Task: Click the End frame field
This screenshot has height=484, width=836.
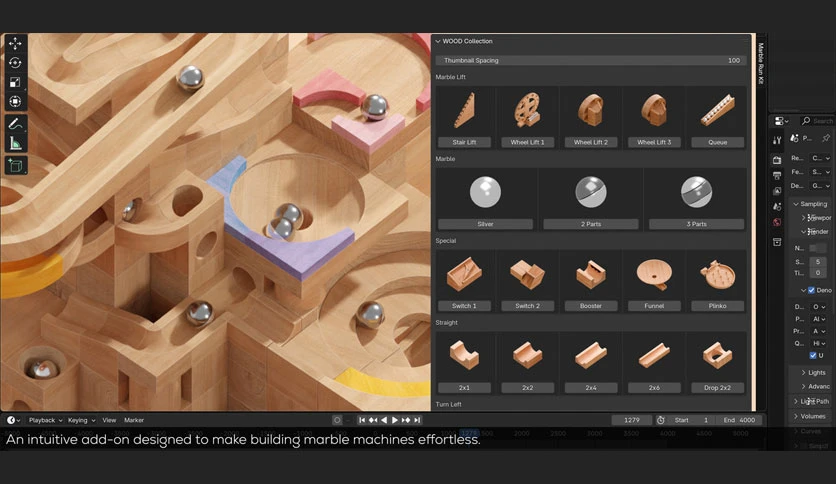Action: pyautogui.click(x=739, y=420)
